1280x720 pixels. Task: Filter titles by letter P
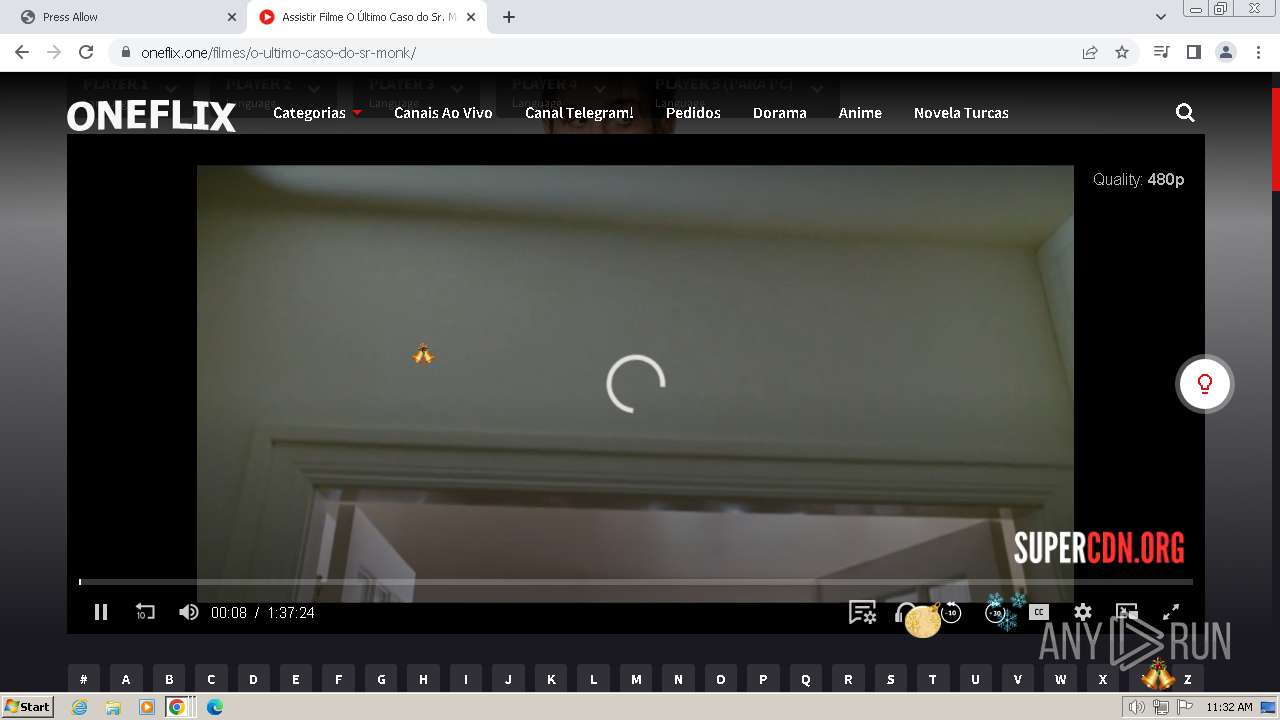(x=763, y=679)
